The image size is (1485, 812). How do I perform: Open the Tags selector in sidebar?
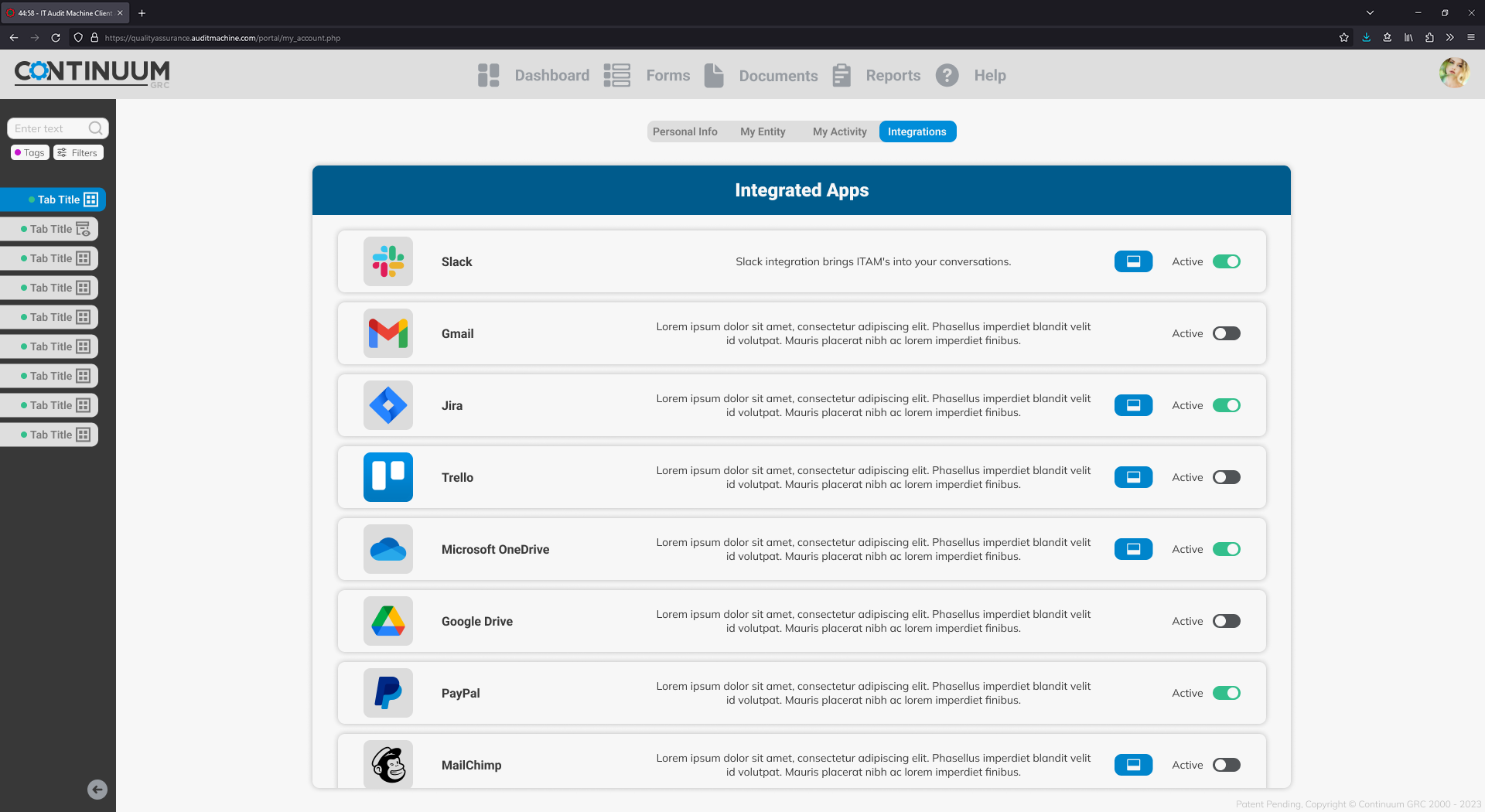[x=30, y=152]
